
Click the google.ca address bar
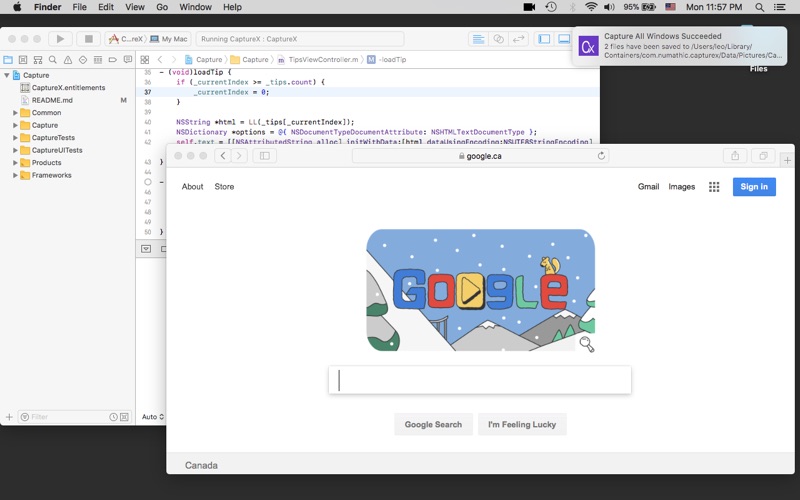coord(480,156)
